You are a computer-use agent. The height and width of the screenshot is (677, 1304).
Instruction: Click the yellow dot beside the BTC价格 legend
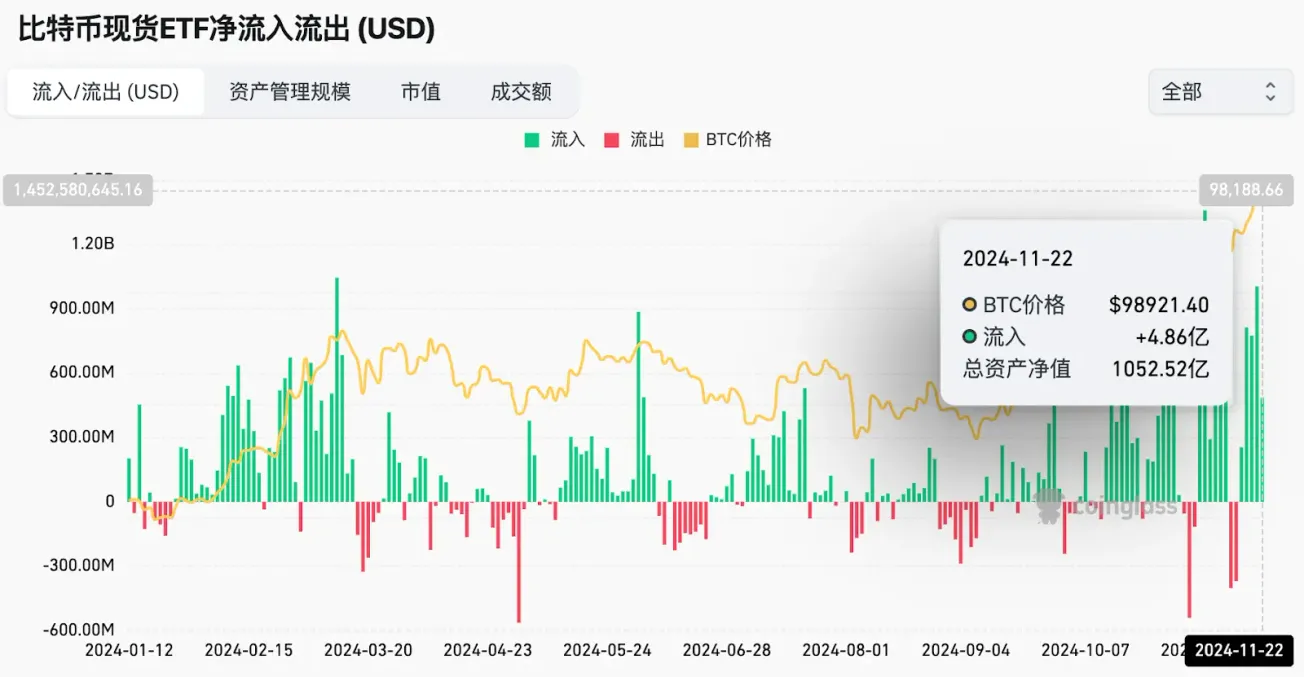691,139
